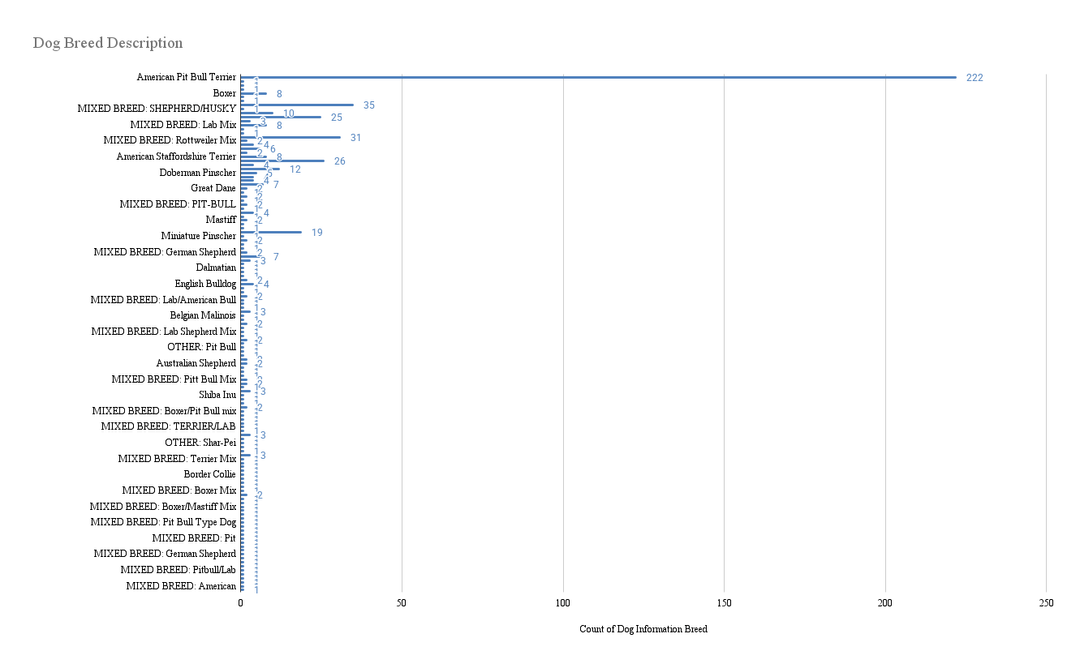Click the Shiba Inu axis label
The width and height of the screenshot is (1080, 668).
(217, 395)
